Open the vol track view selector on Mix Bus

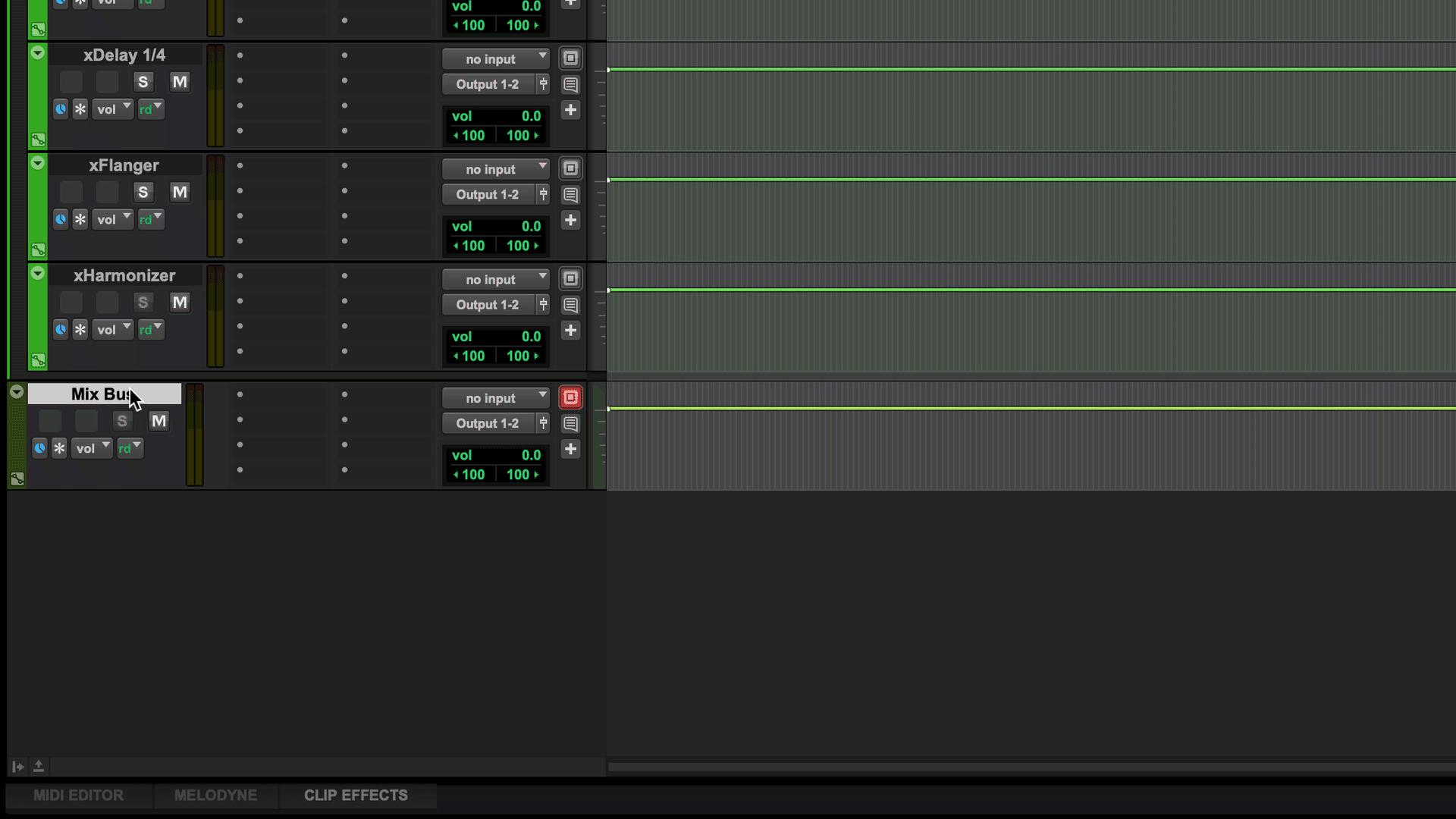(x=92, y=448)
